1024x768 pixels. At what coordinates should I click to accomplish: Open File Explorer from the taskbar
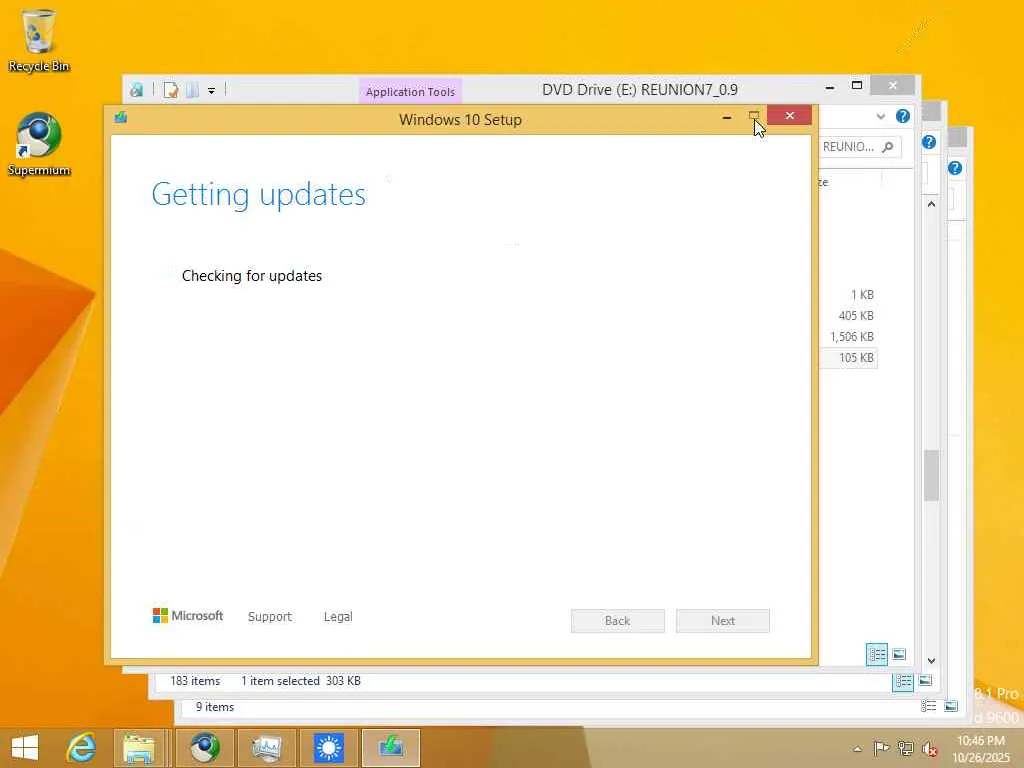coord(139,748)
